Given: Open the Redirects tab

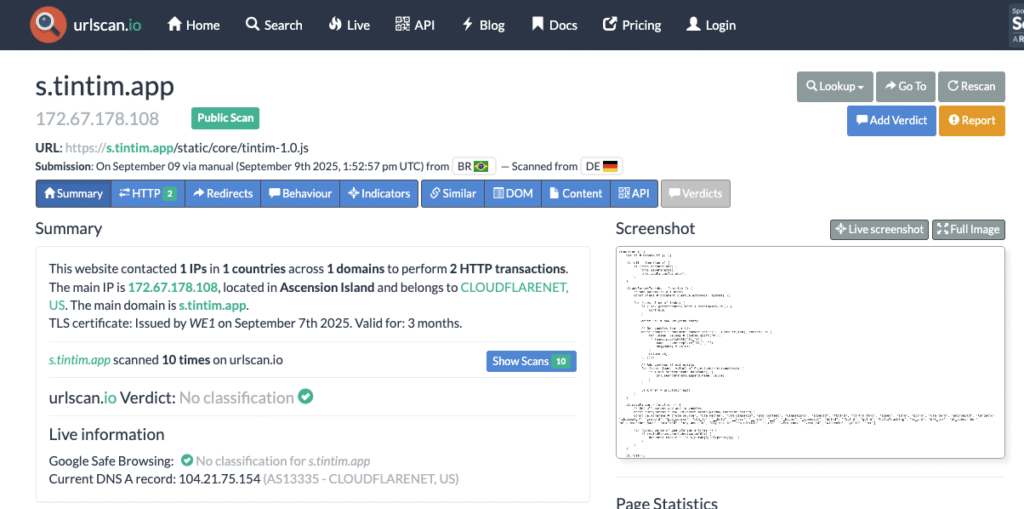Looking at the screenshot, I should (222, 194).
